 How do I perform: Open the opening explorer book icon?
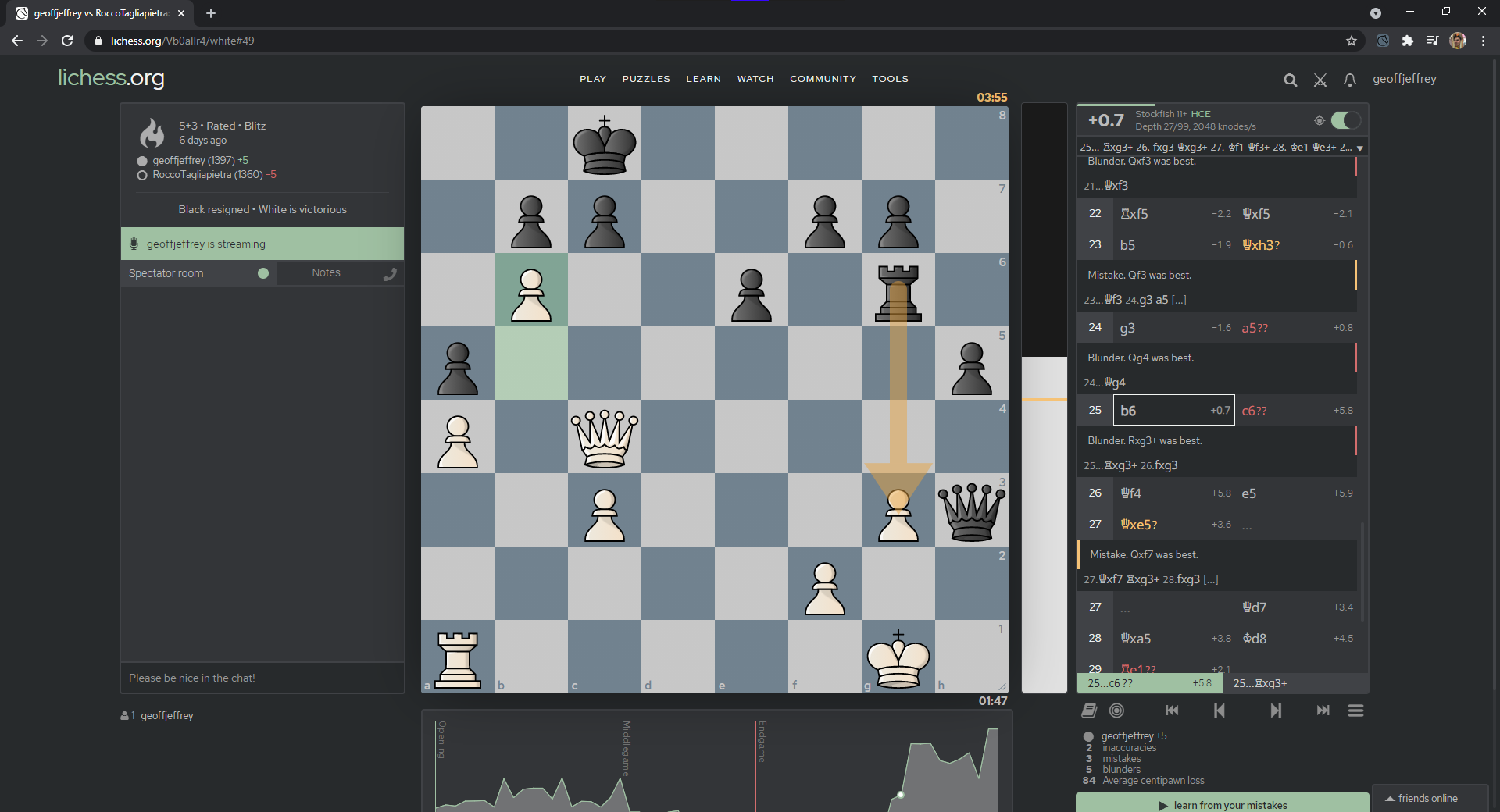[x=1089, y=710]
